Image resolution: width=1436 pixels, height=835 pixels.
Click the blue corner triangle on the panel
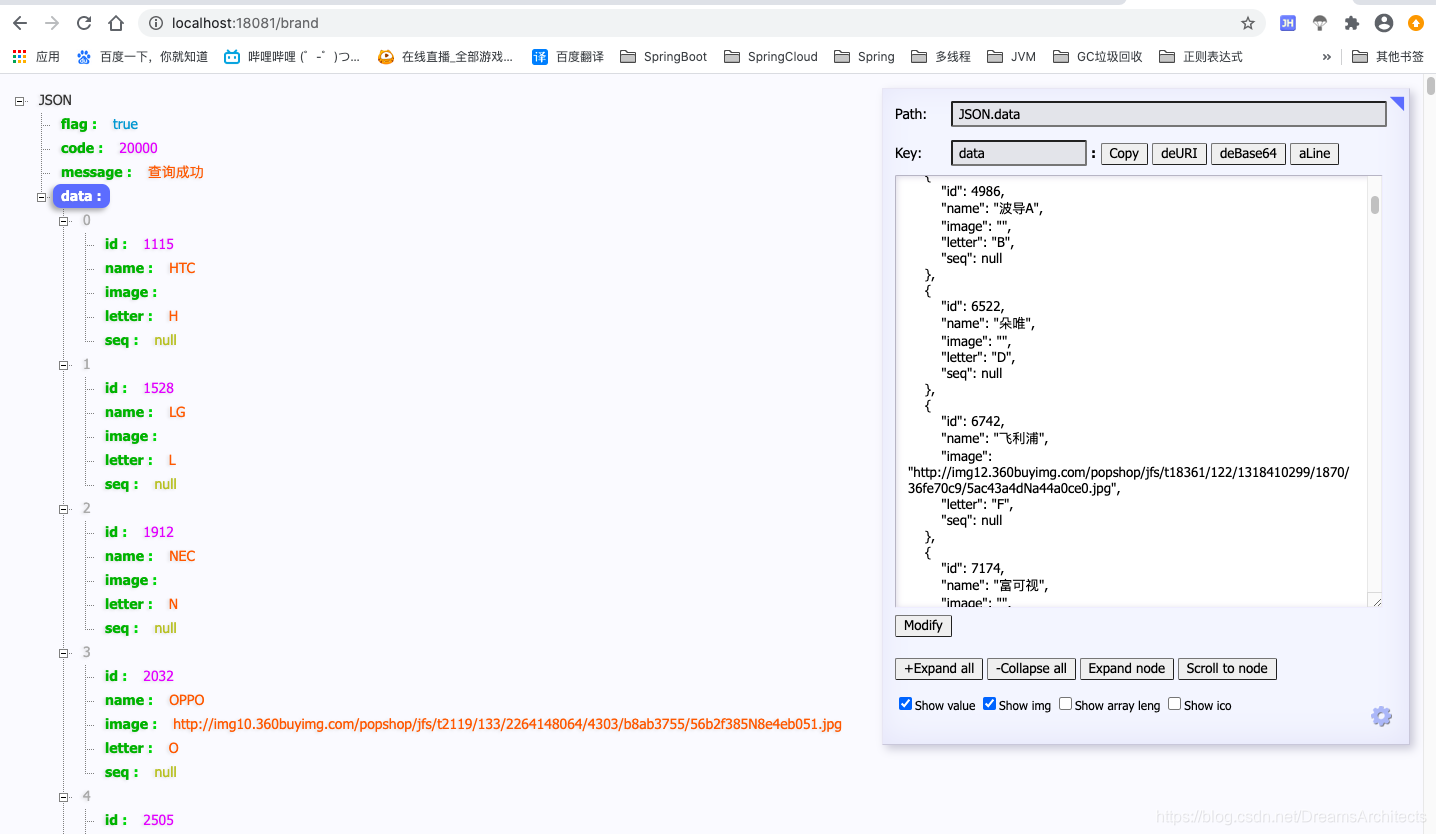tap(1399, 102)
